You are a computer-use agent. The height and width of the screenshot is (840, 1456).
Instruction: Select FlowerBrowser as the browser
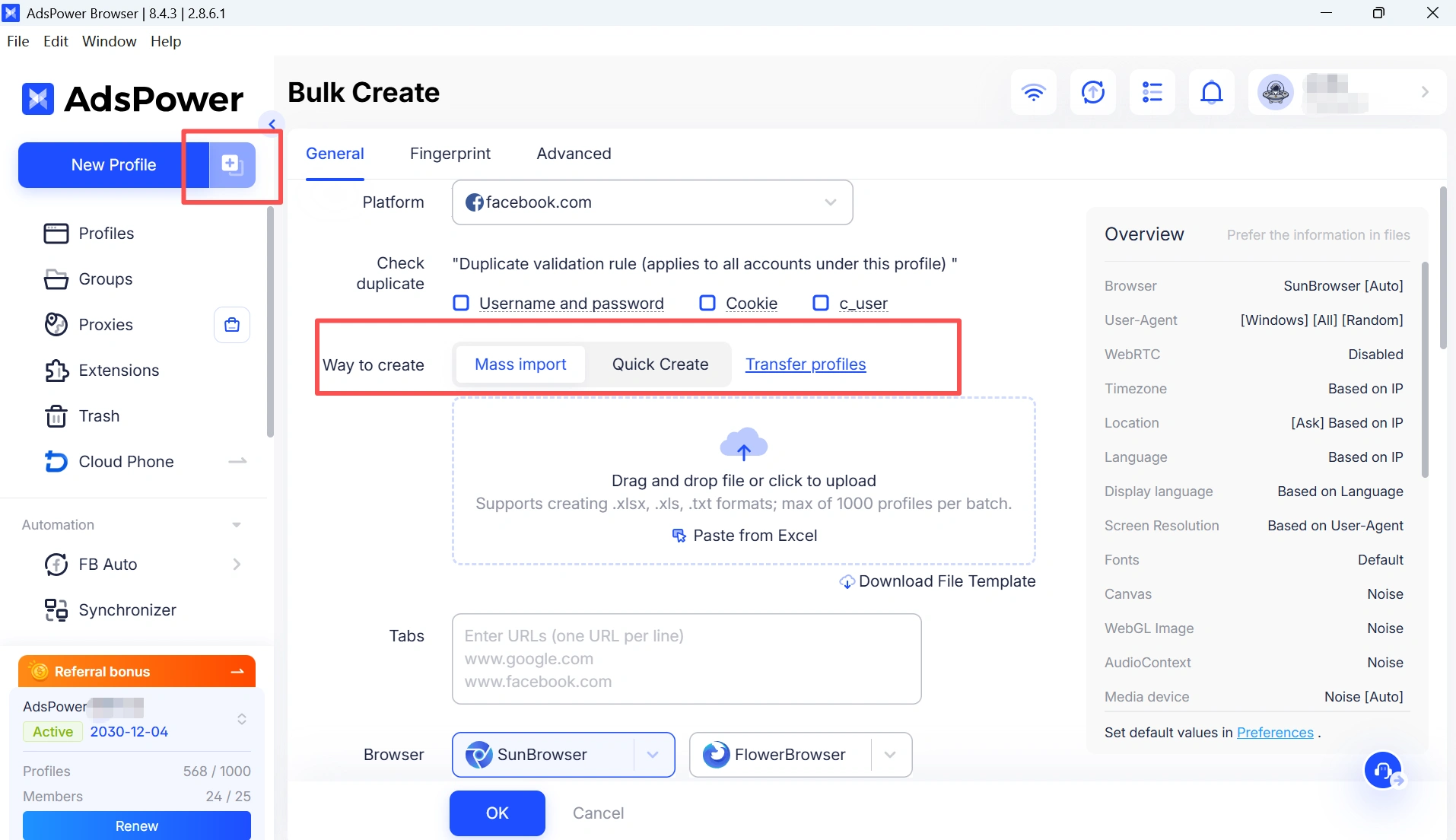tap(780, 755)
